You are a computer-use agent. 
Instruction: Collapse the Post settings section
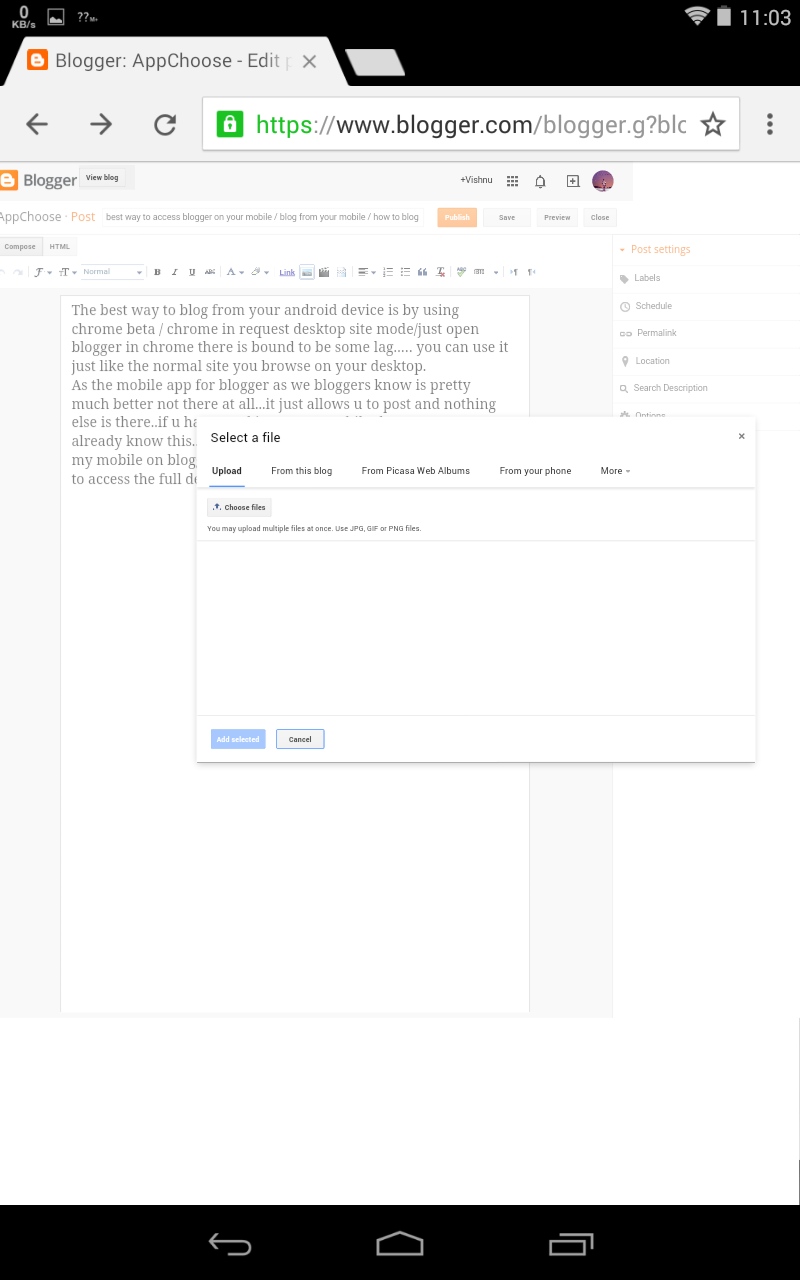click(654, 250)
